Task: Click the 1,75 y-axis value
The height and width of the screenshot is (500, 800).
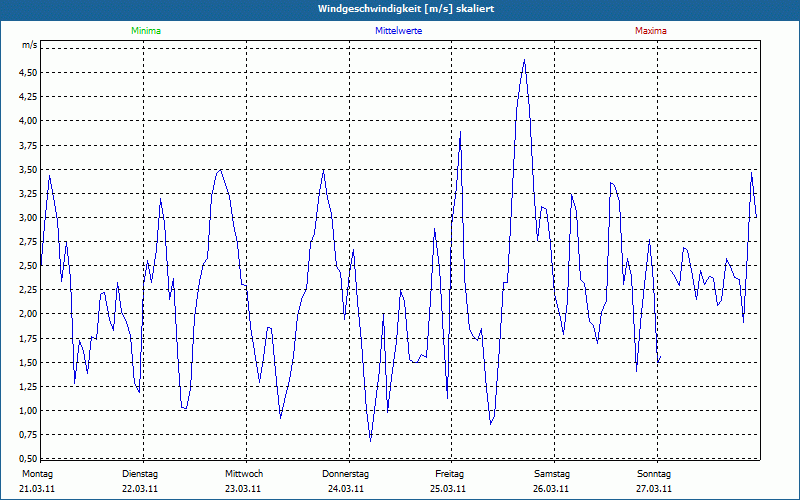Action: click(x=28, y=338)
